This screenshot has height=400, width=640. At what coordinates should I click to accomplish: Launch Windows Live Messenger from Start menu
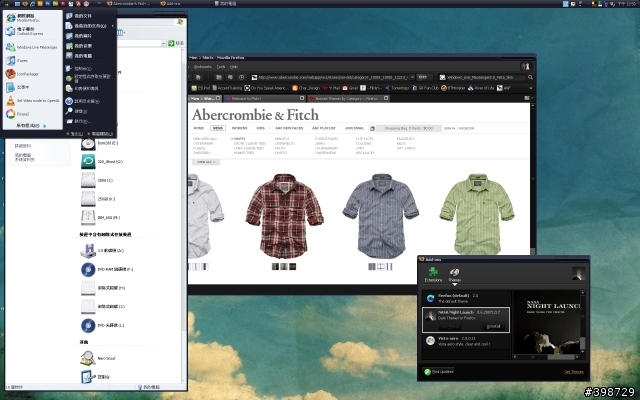[x=31, y=47]
